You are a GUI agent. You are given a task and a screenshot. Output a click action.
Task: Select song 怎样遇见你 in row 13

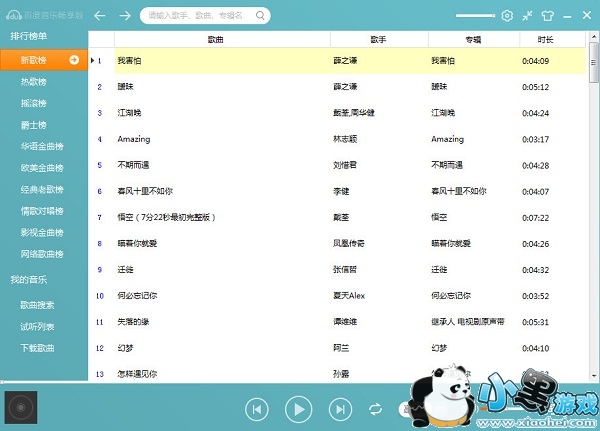pos(137,374)
